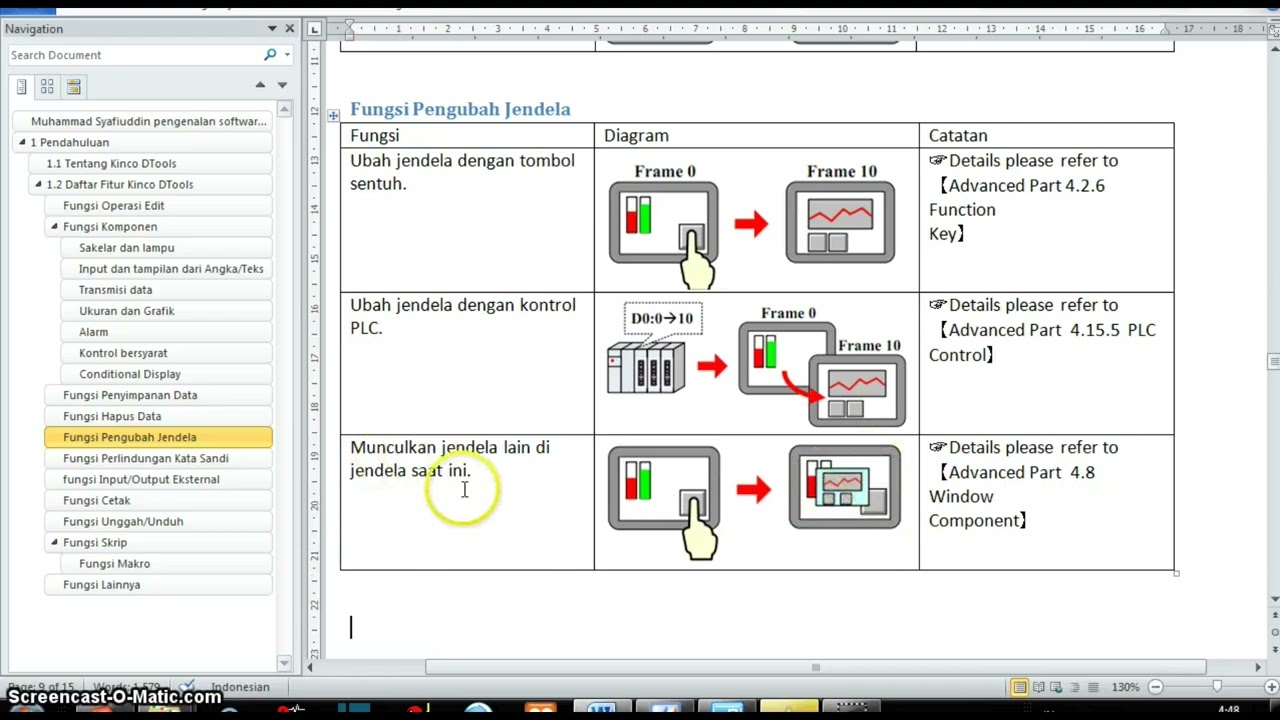Image resolution: width=1280 pixels, height=720 pixels.
Task: Click the search magnifier icon
Action: click(x=270, y=55)
